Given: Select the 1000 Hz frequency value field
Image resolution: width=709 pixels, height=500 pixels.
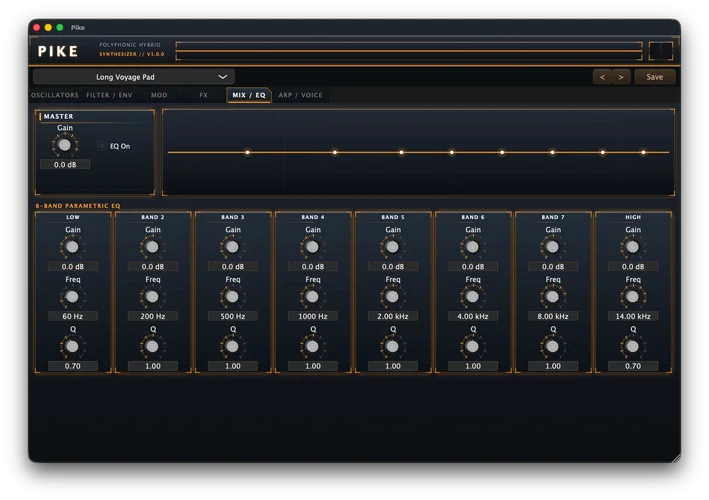Looking at the screenshot, I should tap(313, 316).
